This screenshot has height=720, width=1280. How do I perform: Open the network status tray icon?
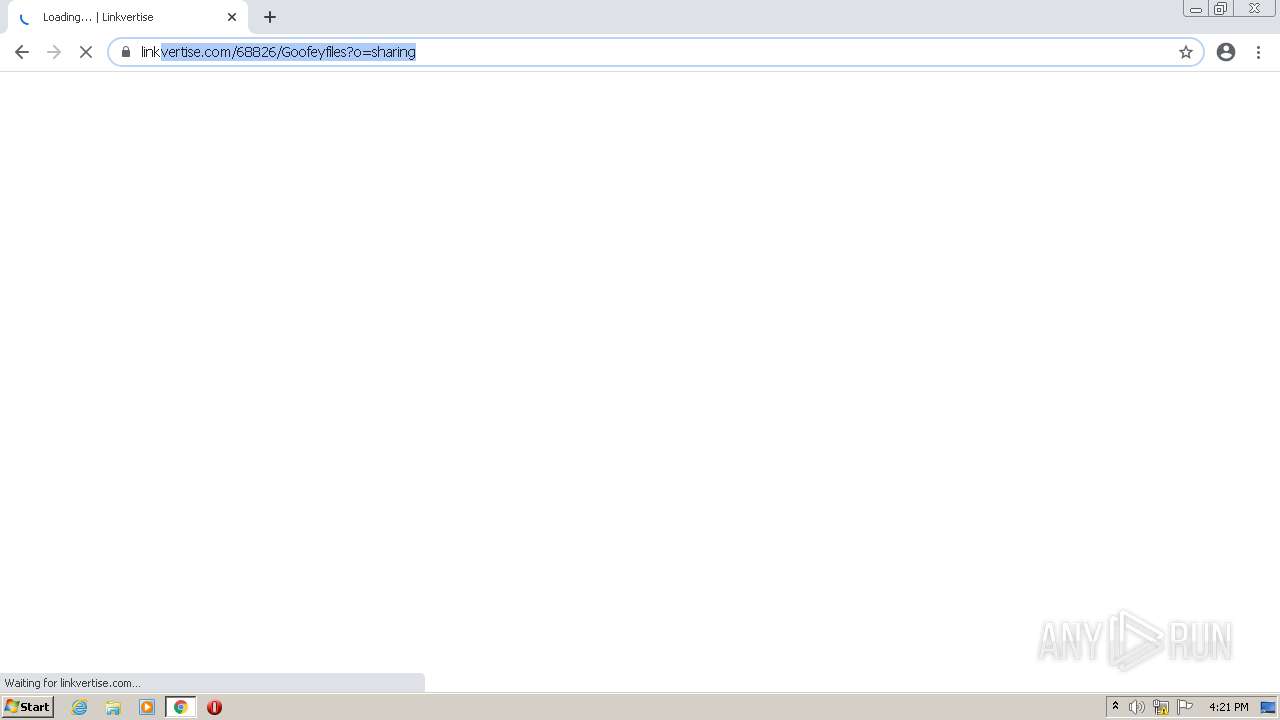[1161, 707]
